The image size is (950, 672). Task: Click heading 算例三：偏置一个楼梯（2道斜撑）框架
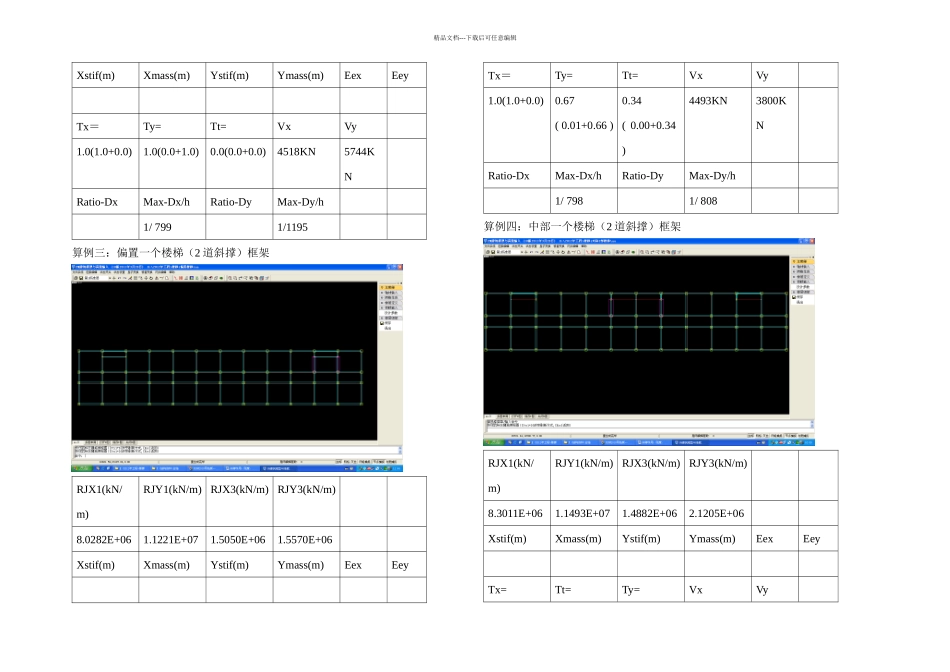(171, 252)
